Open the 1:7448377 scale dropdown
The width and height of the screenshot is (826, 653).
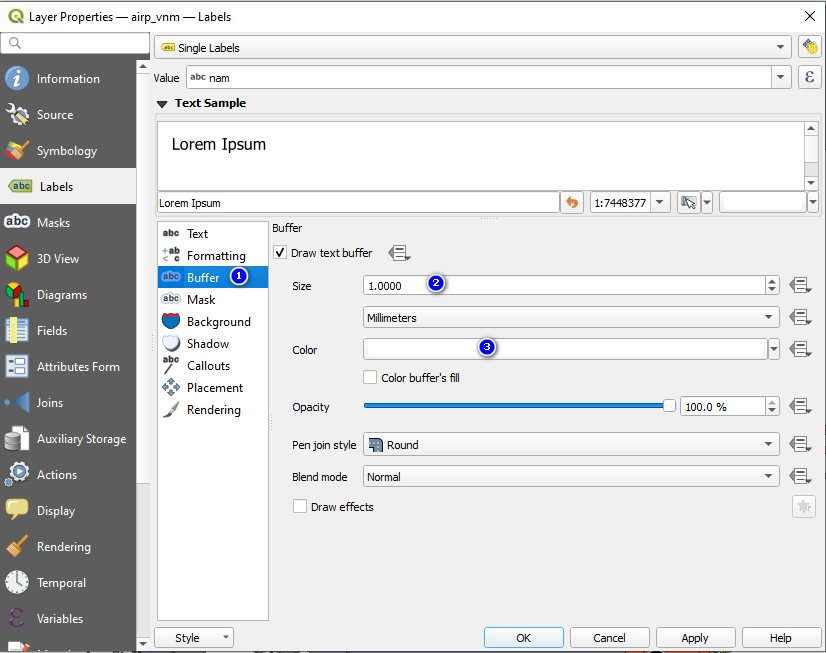click(660, 203)
